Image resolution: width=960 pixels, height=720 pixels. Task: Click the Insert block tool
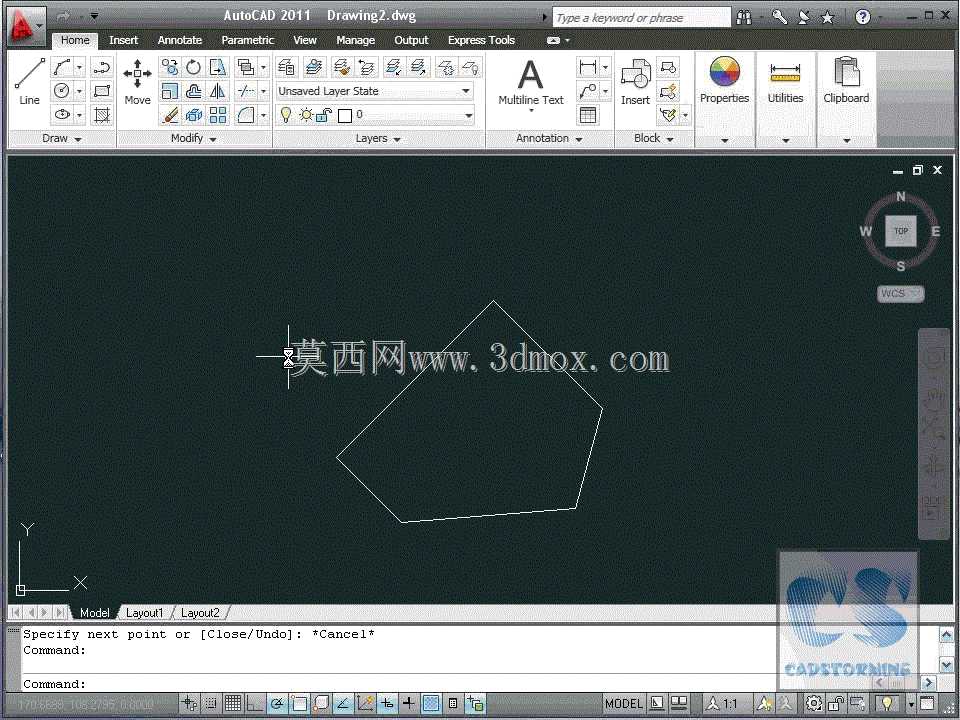tap(635, 82)
